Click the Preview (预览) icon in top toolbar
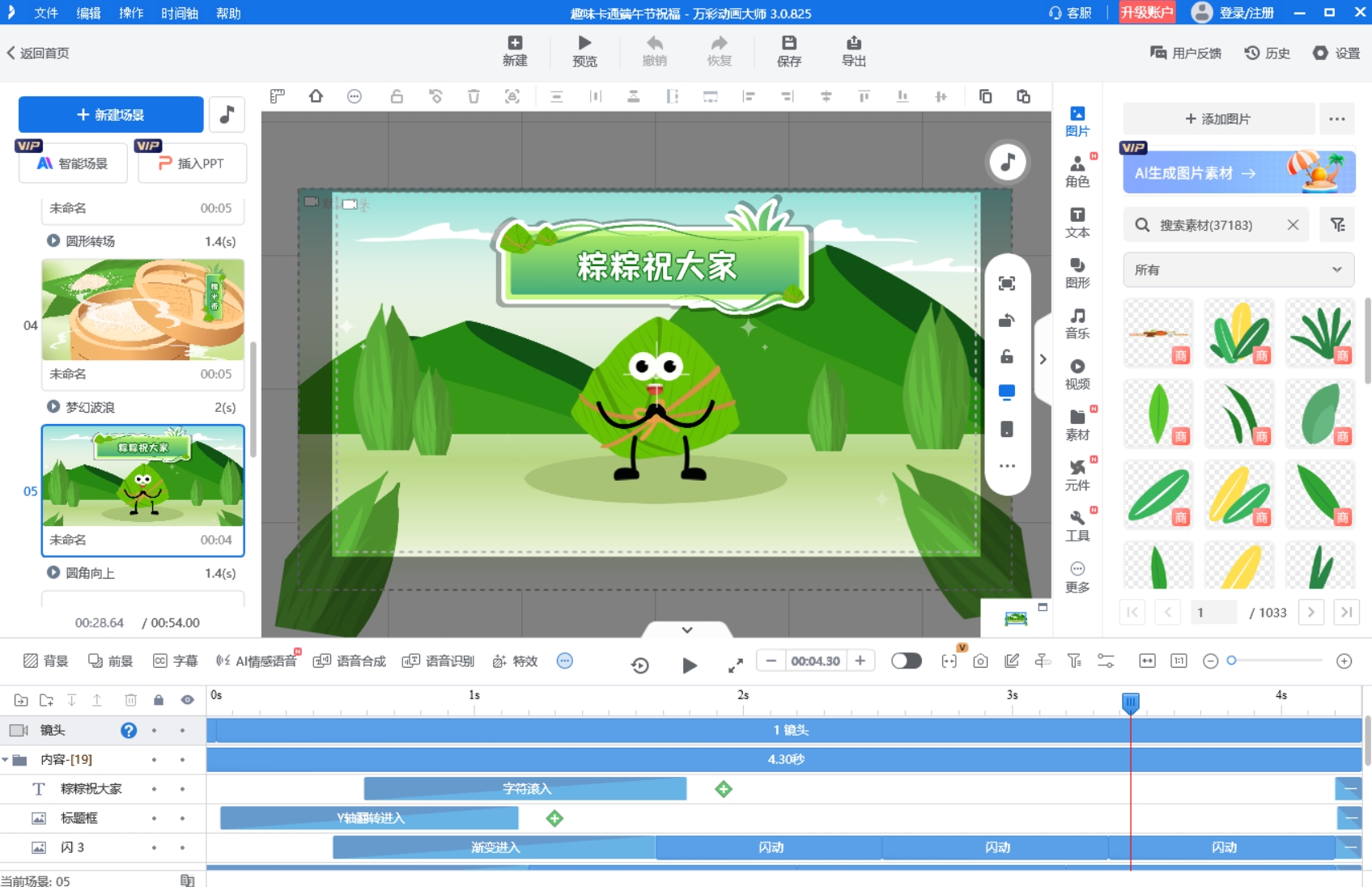The width and height of the screenshot is (1372, 887). [x=584, y=51]
